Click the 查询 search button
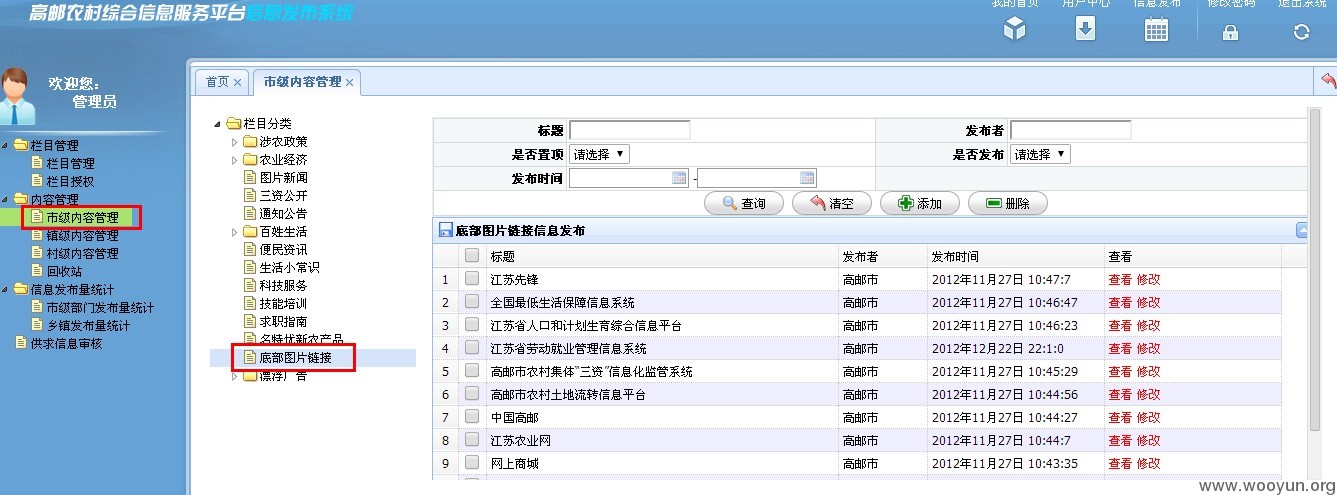 (x=743, y=203)
